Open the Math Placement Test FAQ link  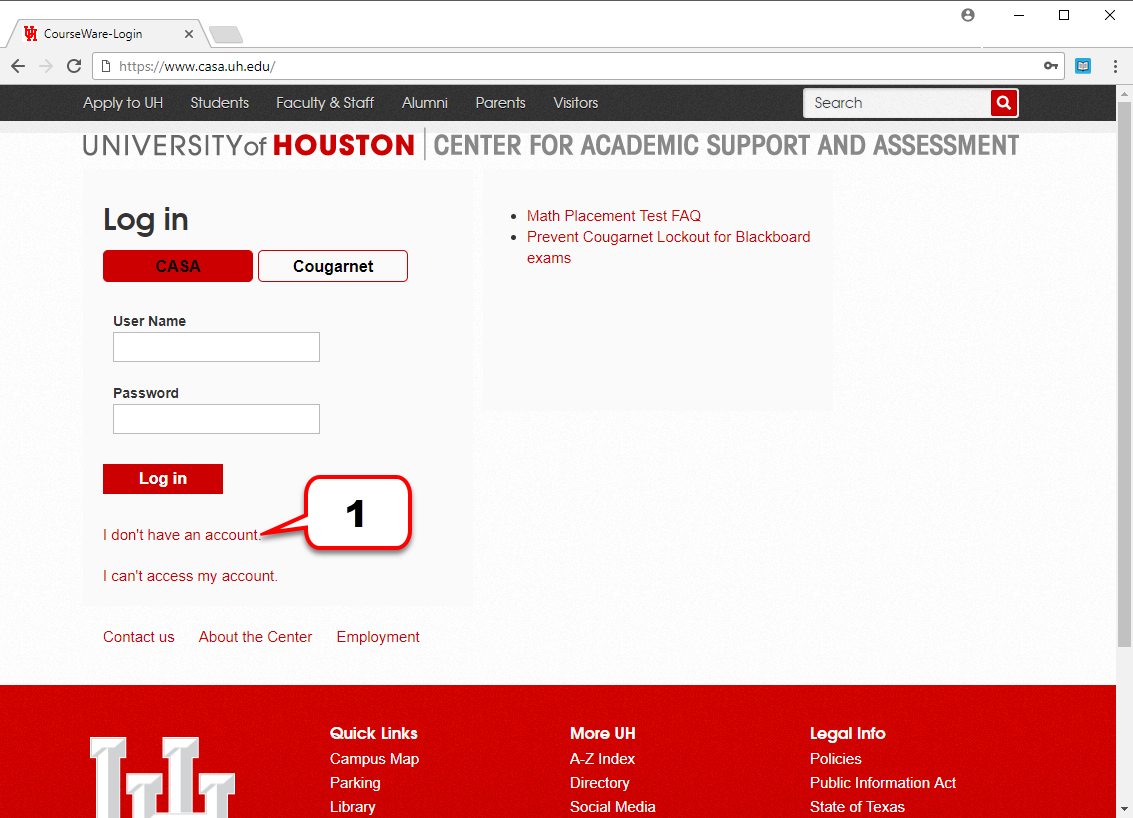613,215
